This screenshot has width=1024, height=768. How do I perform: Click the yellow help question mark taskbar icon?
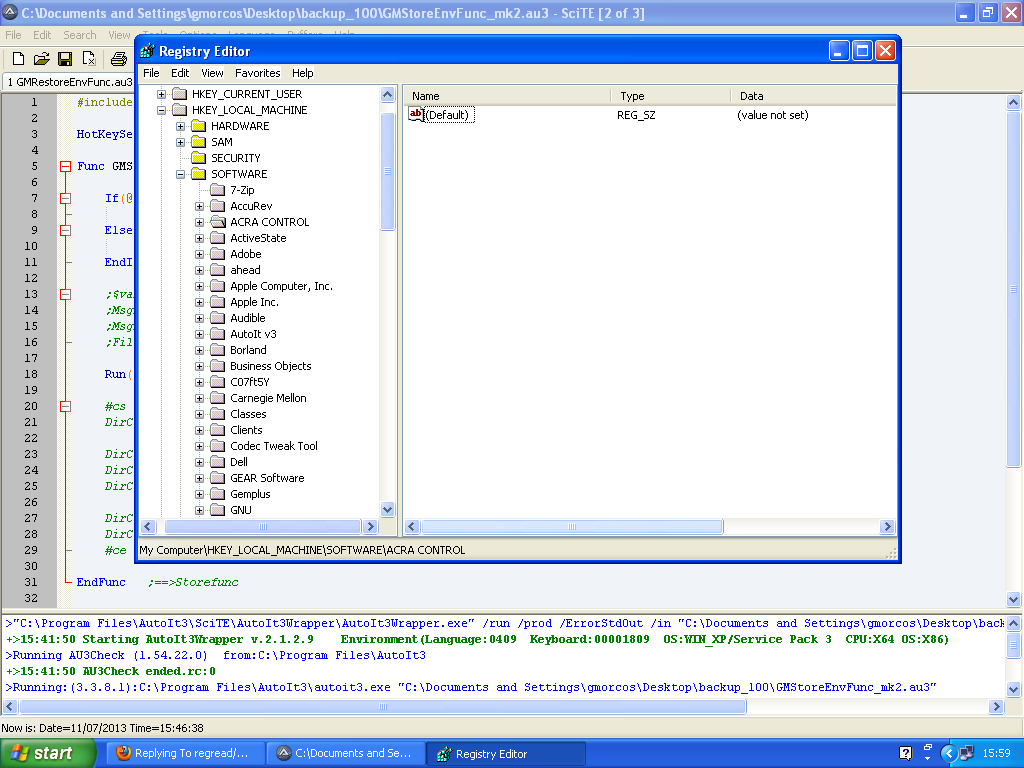[906, 753]
